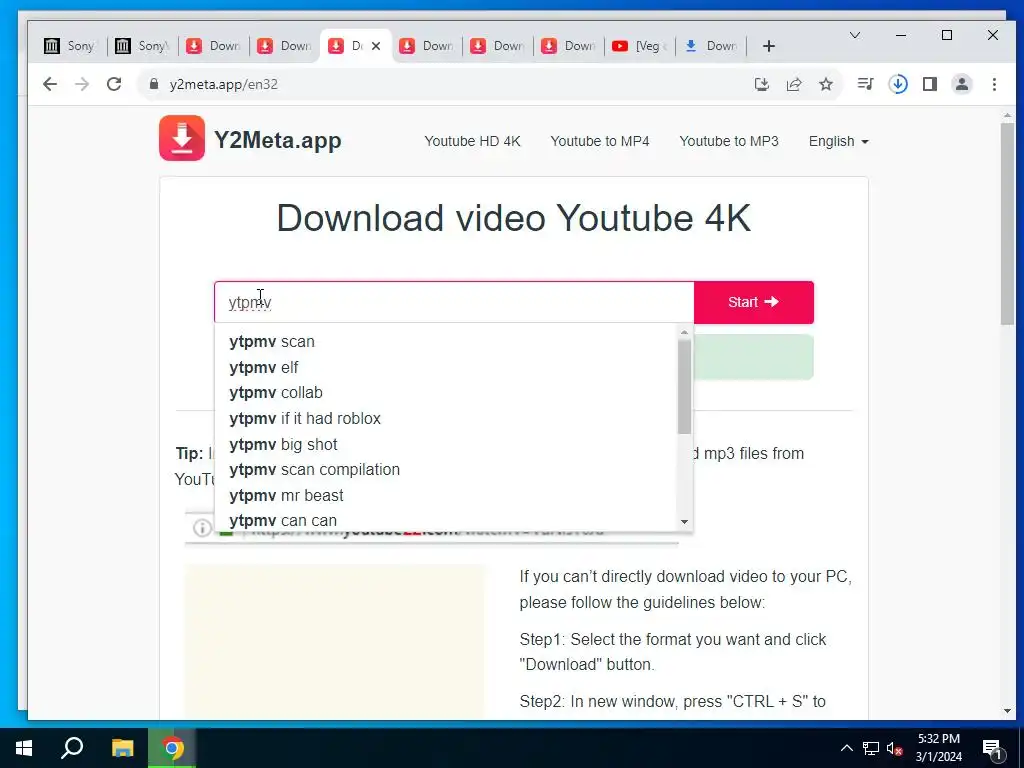1024x768 pixels.
Task: Toggle the browser side panel
Action: click(x=930, y=84)
